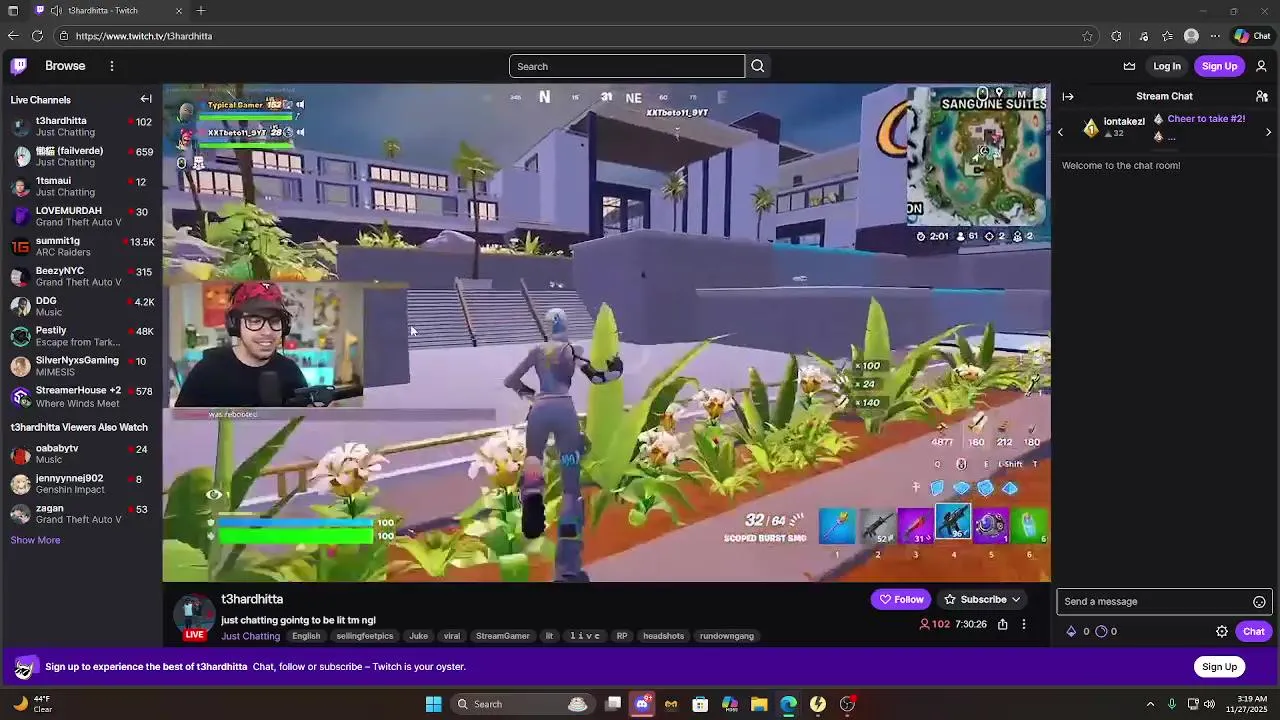The height and width of the screenshot is (720, 1280).
Task: Open jennyynne902 channel in sidebar
Action: coord(81,484)
